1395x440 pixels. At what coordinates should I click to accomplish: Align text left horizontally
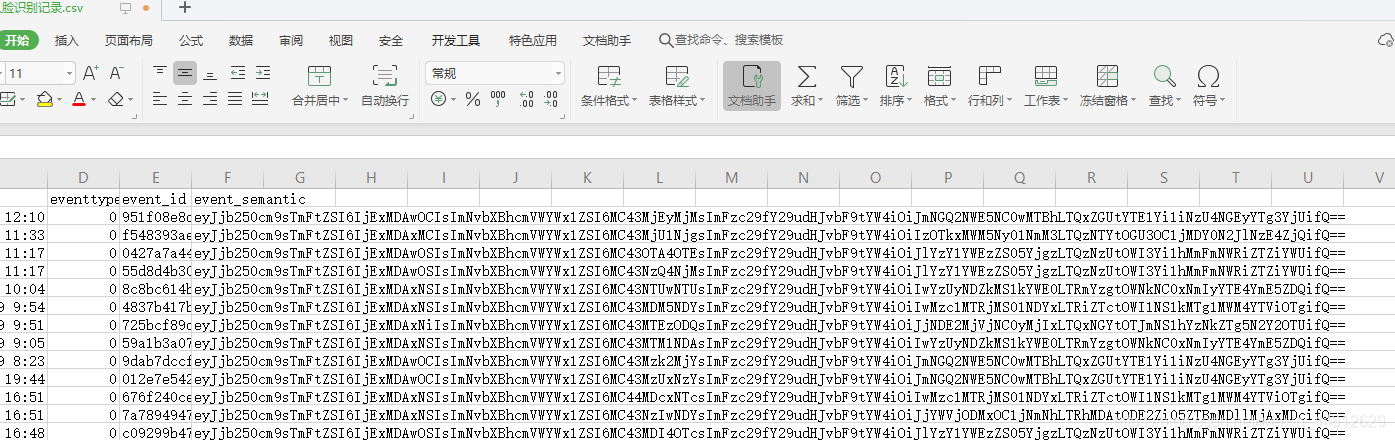160,99
